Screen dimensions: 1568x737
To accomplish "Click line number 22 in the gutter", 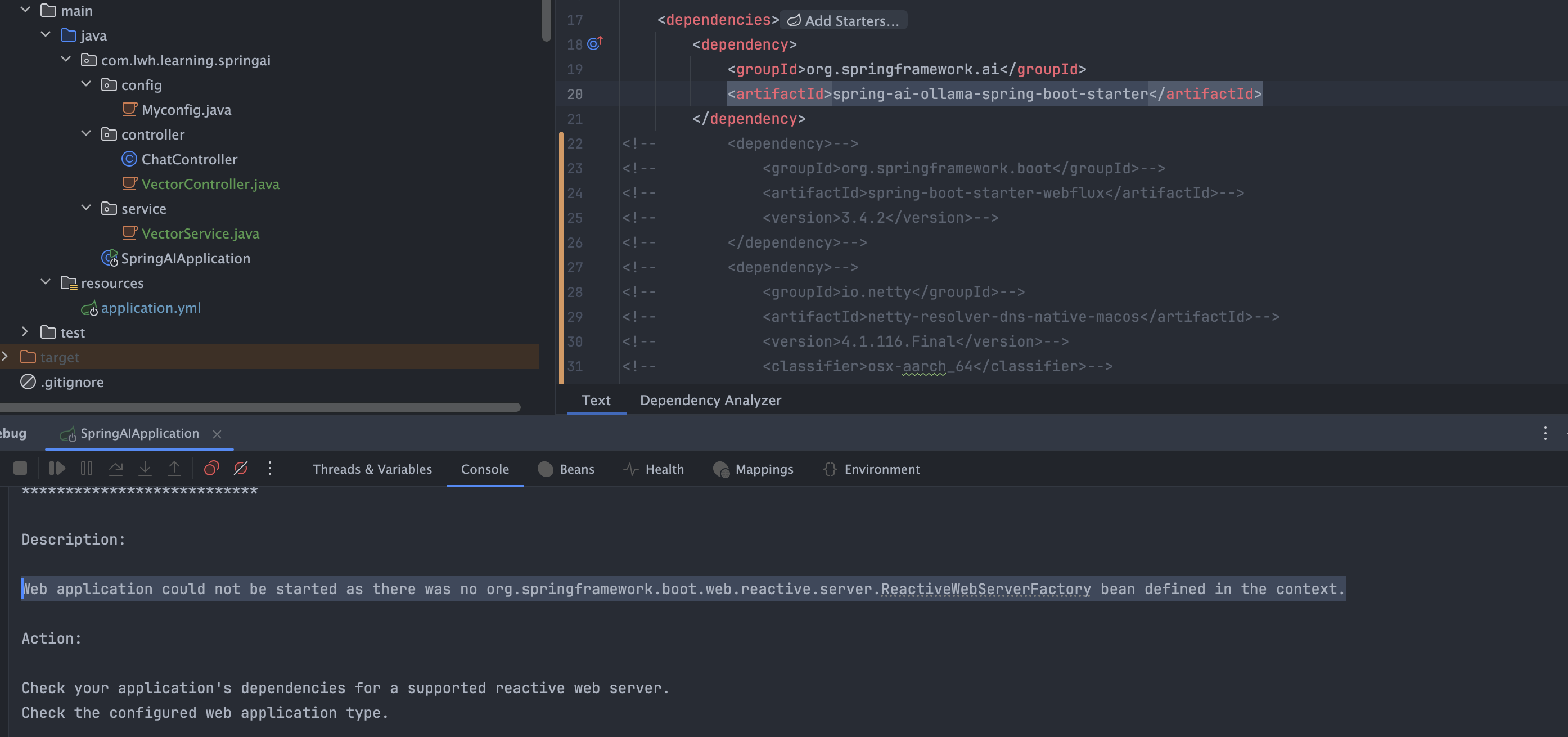I will tap(575, 144).
